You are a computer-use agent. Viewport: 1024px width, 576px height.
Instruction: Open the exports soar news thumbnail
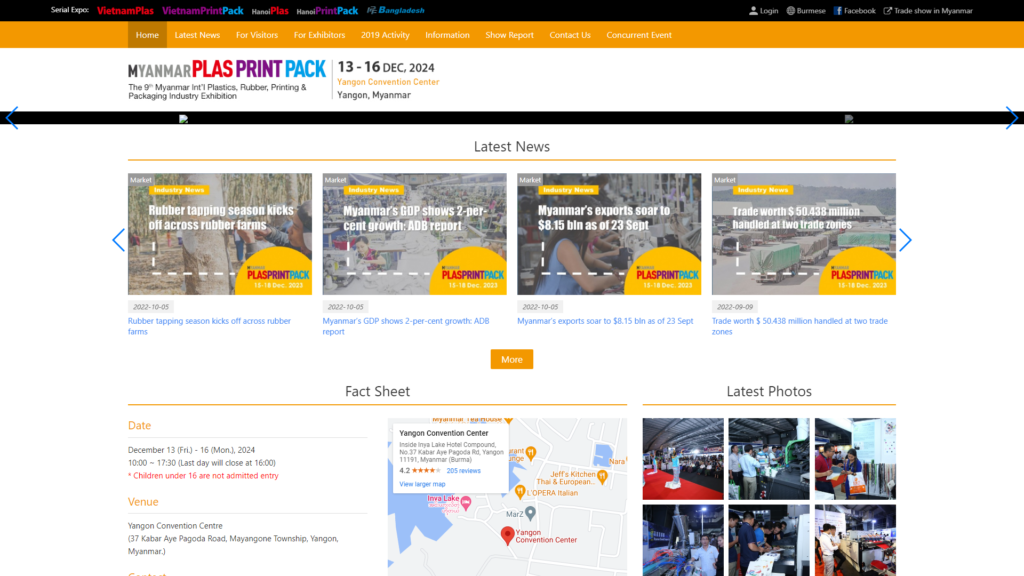[609, 234]
